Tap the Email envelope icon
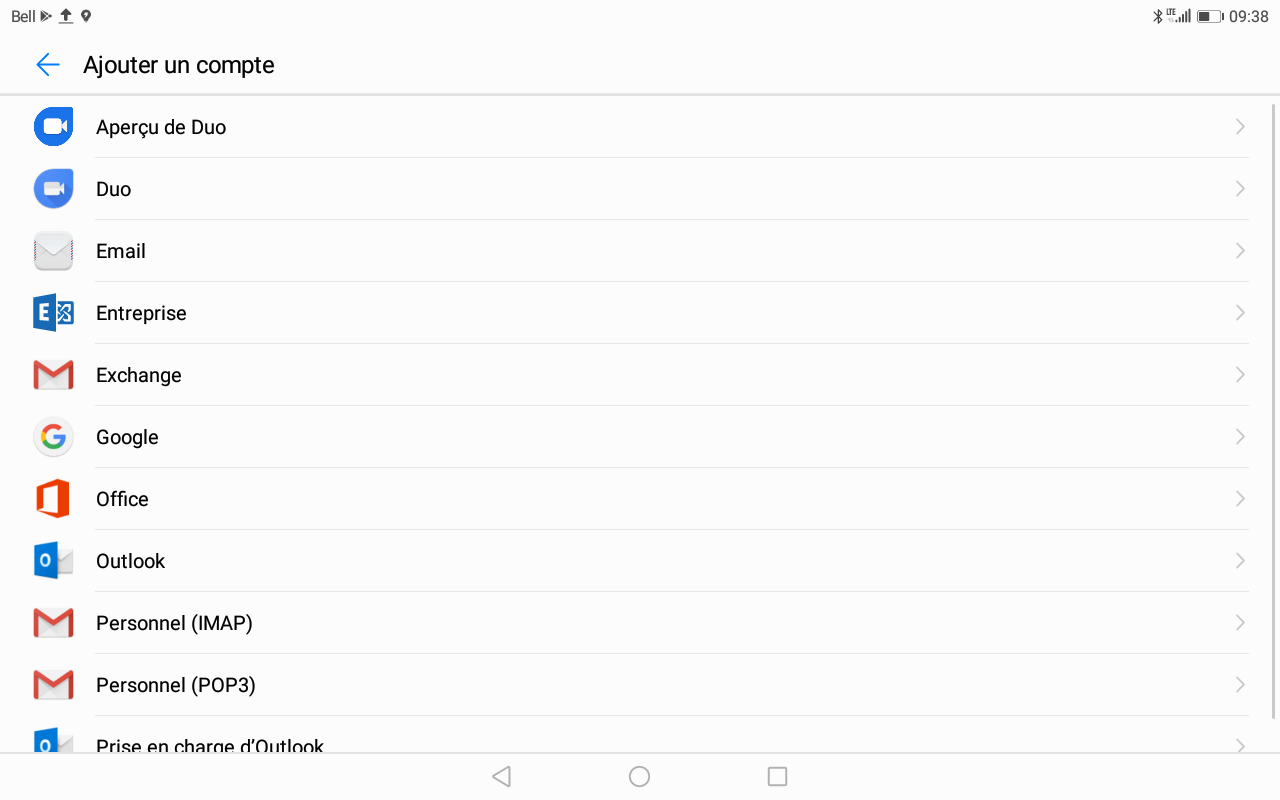The width and height of the screenshot is (1280, 800). click(53, 251)
